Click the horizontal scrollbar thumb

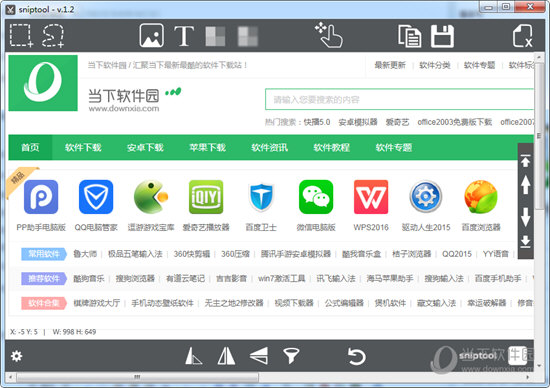tap(138, 377)
